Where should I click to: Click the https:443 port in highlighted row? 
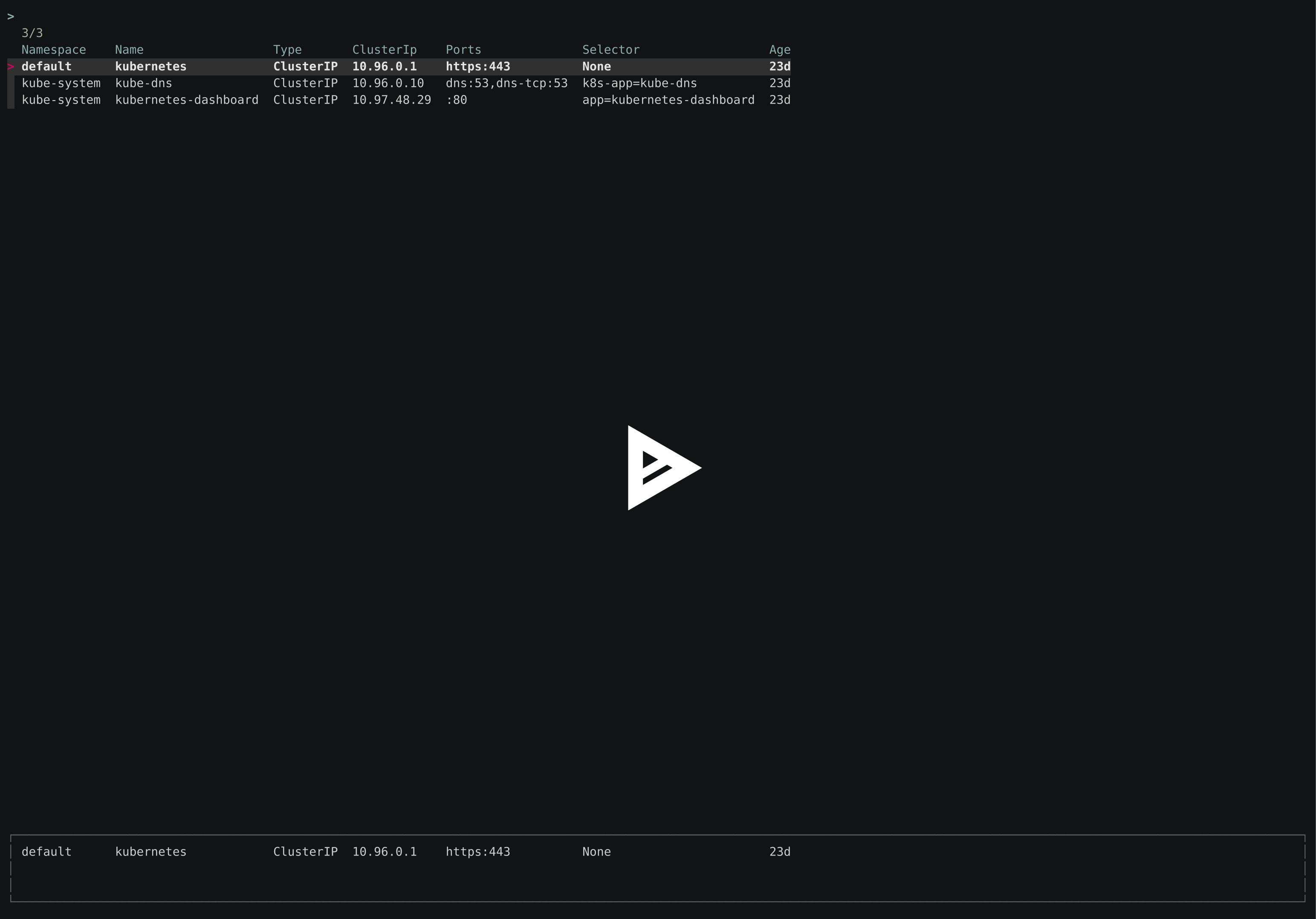pyautogui.click(x=478, y=66)
